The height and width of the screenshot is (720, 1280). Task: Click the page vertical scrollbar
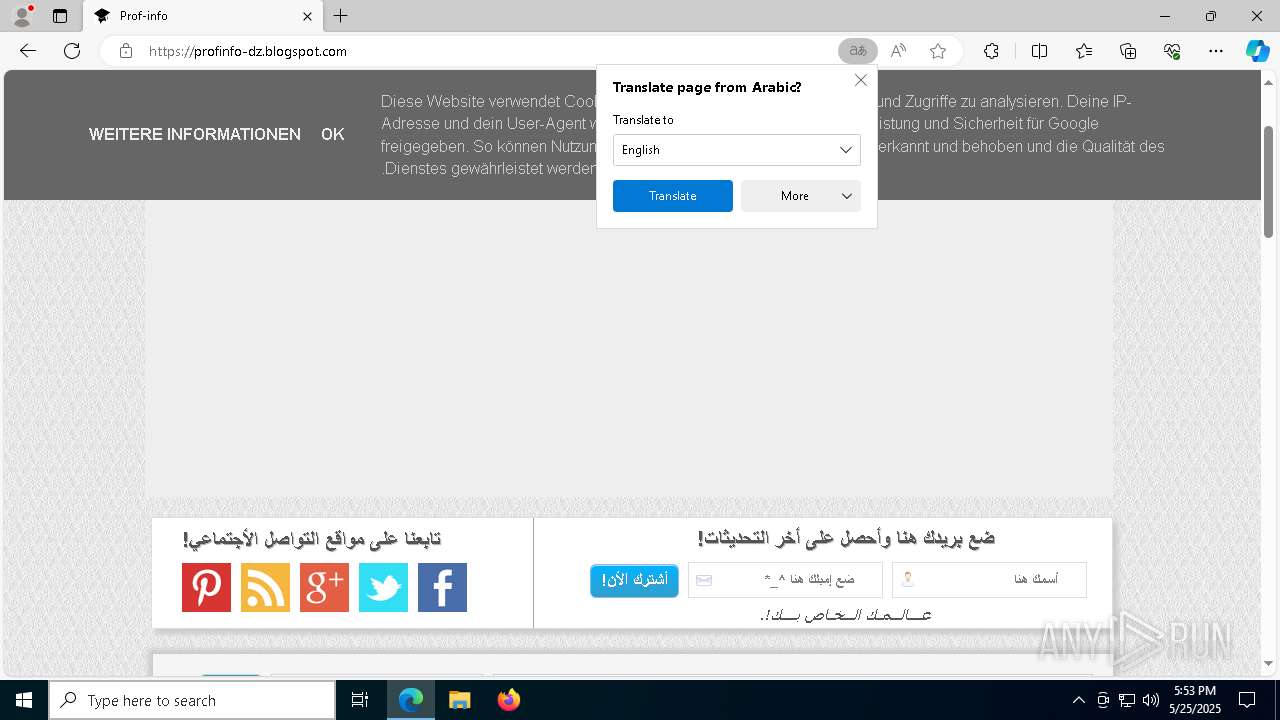coord(1269,180)
